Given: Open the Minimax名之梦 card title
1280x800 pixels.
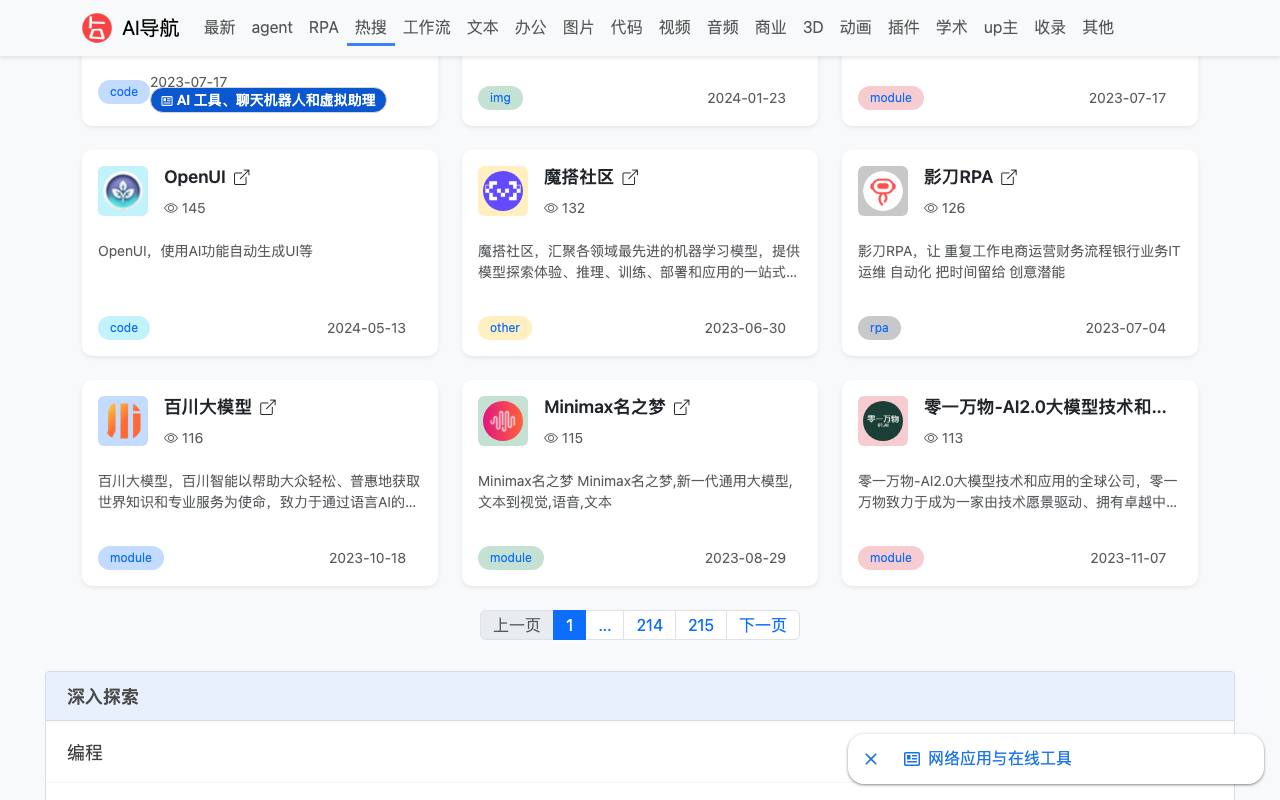Looking at the screenshot, I should 605,407.
